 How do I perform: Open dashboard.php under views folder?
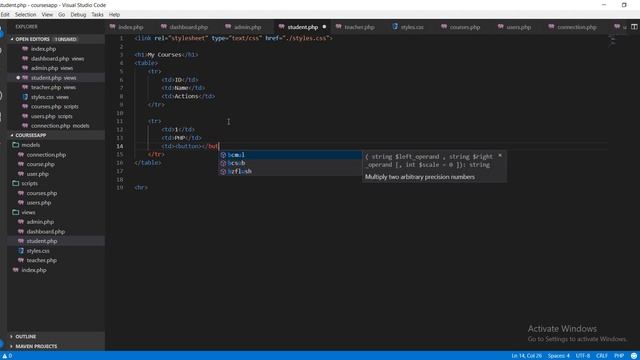pos(46,231)
